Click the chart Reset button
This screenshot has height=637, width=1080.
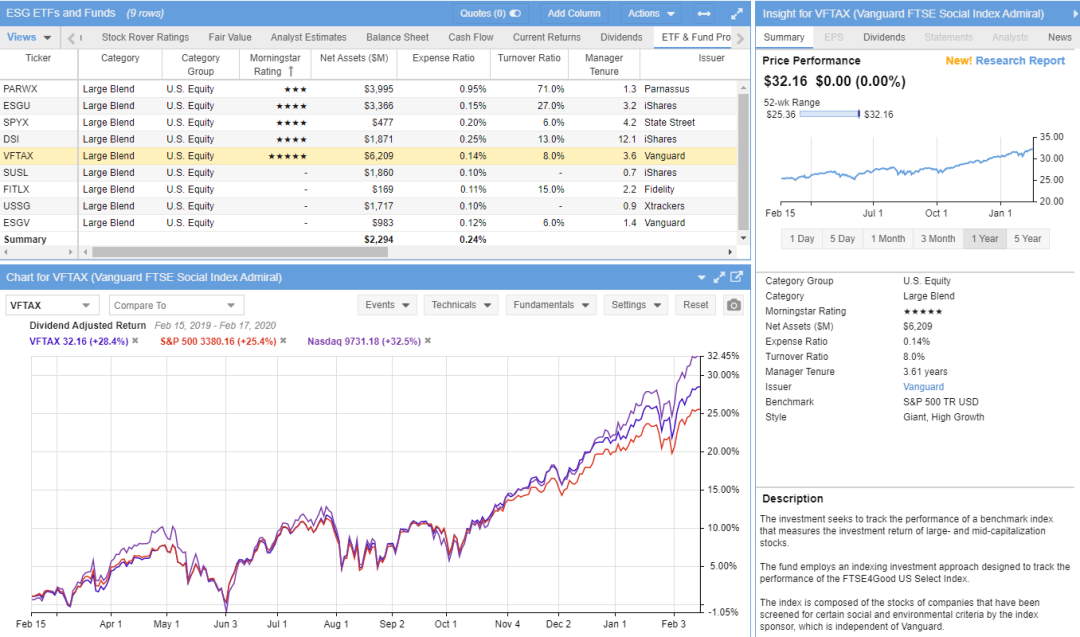click(x=695, y=305)
